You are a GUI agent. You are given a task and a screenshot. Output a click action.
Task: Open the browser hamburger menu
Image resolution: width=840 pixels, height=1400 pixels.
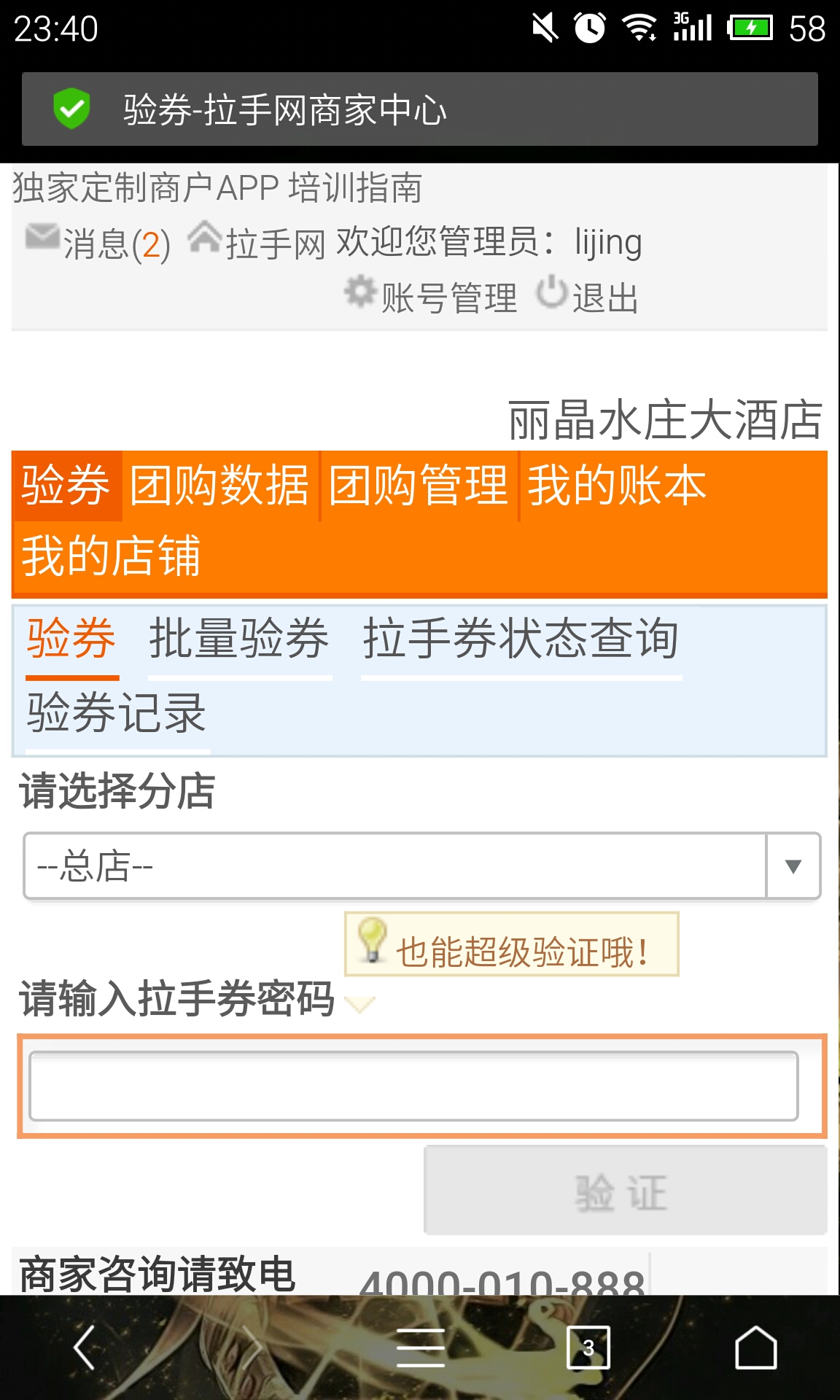coord(421,1347)
